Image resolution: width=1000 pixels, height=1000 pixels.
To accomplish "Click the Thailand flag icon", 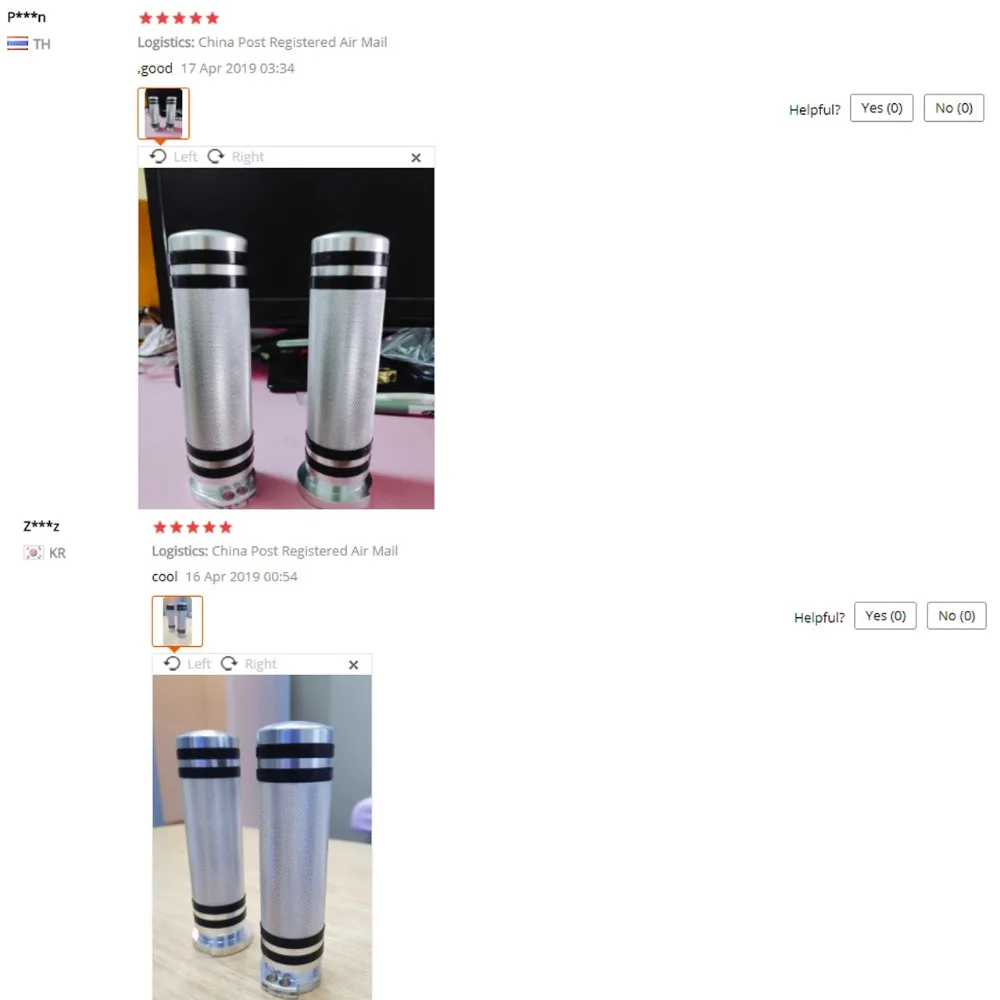I will tap(17, 43).
